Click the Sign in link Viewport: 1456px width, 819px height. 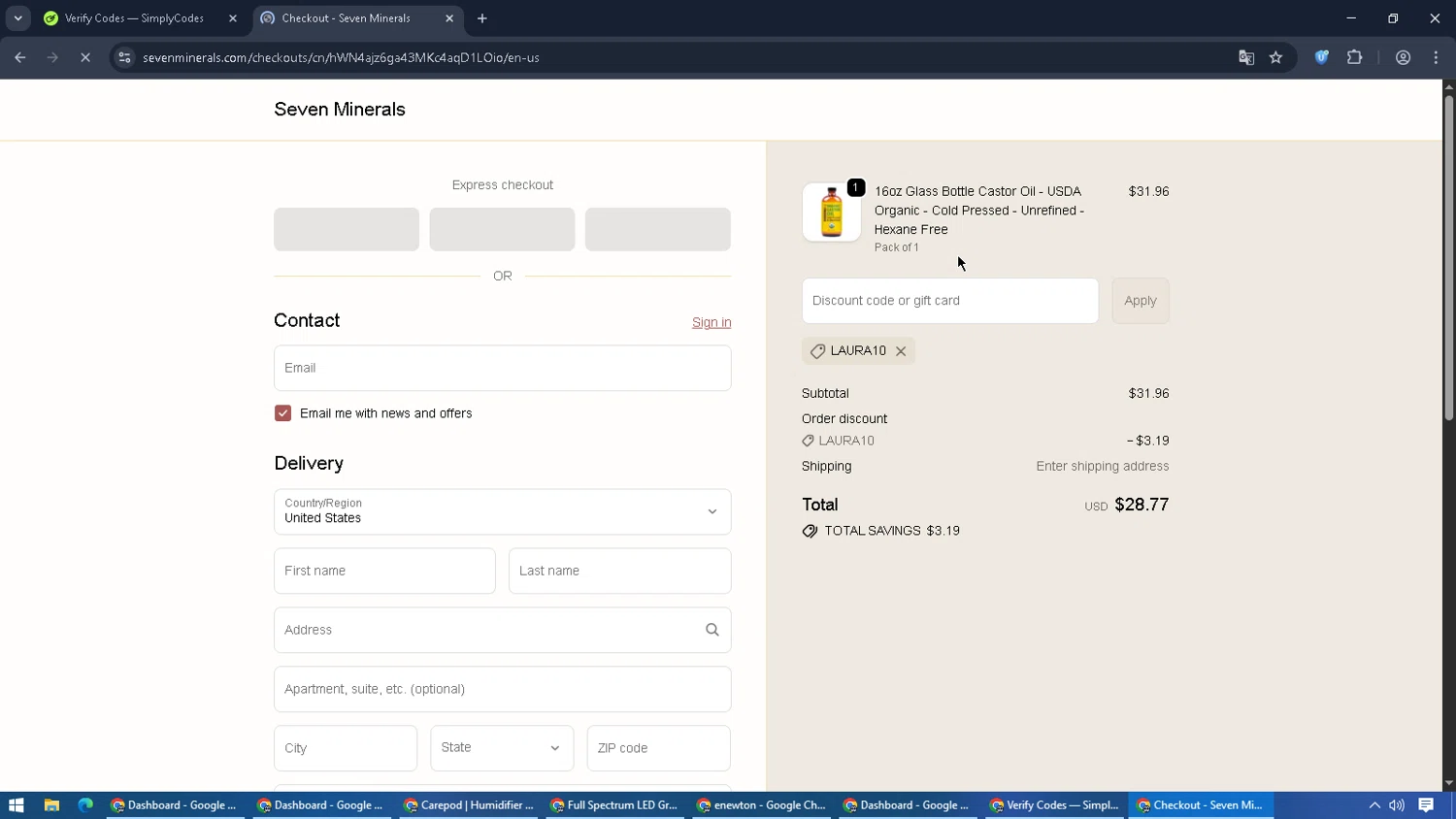tap(711, 322)
